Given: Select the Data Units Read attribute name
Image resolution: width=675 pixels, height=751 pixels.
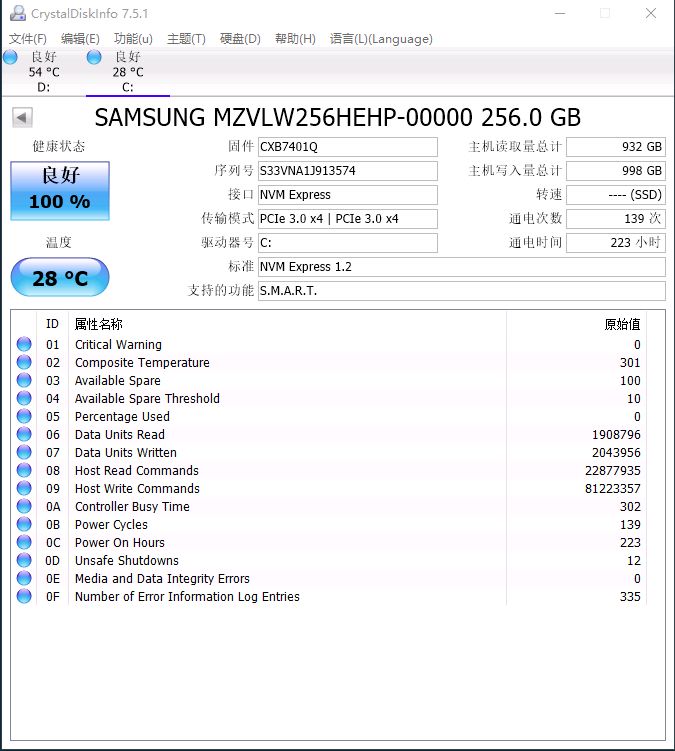Looking at the screenshot, I should [x=120, y=435].
